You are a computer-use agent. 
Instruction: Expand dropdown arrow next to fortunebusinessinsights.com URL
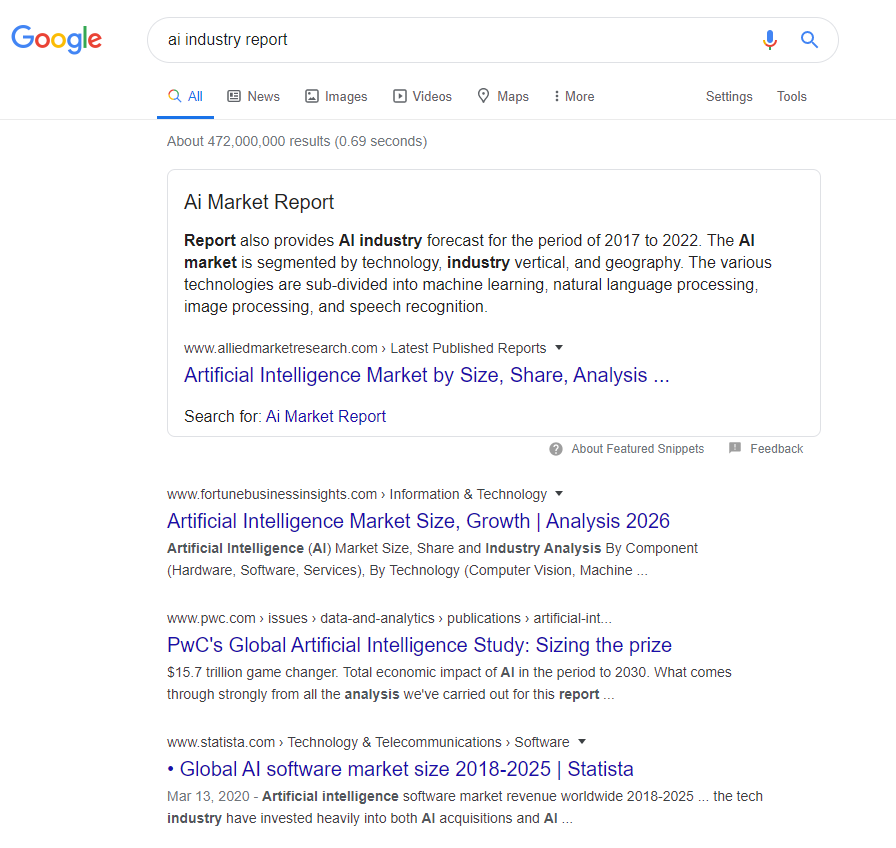point(559,494)
